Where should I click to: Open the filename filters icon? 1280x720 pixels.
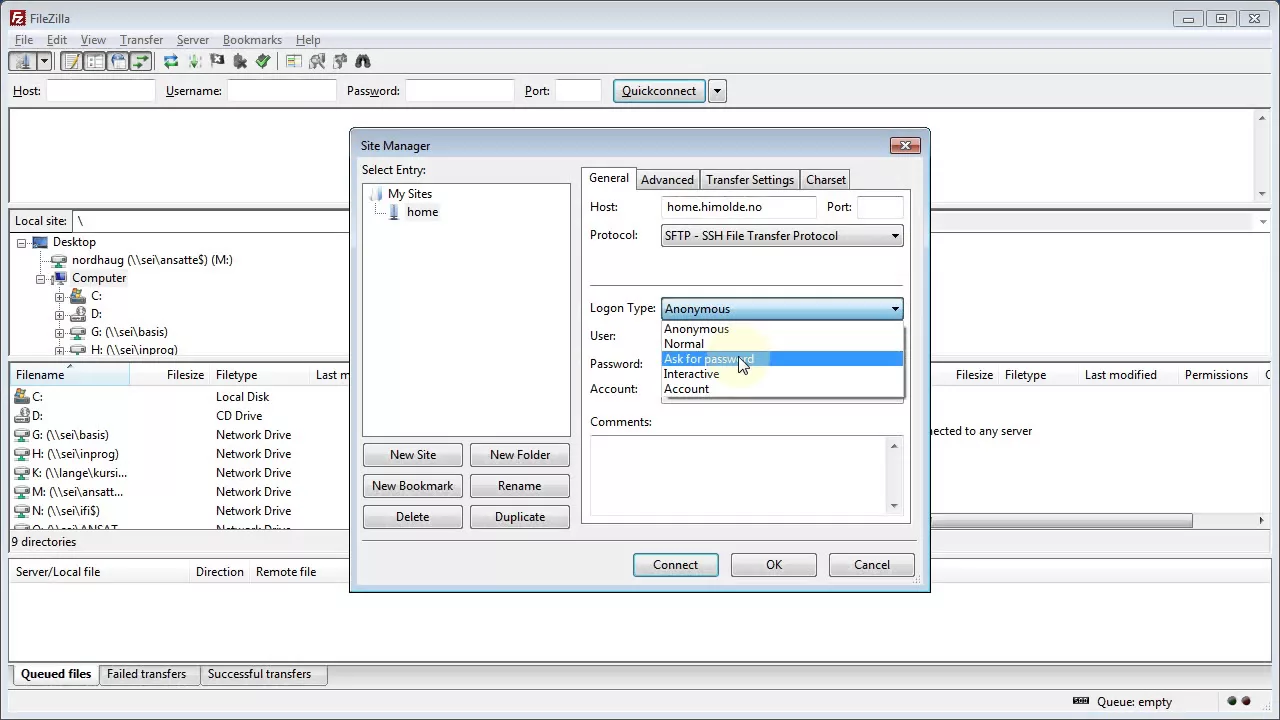click(x=293, y=61)
